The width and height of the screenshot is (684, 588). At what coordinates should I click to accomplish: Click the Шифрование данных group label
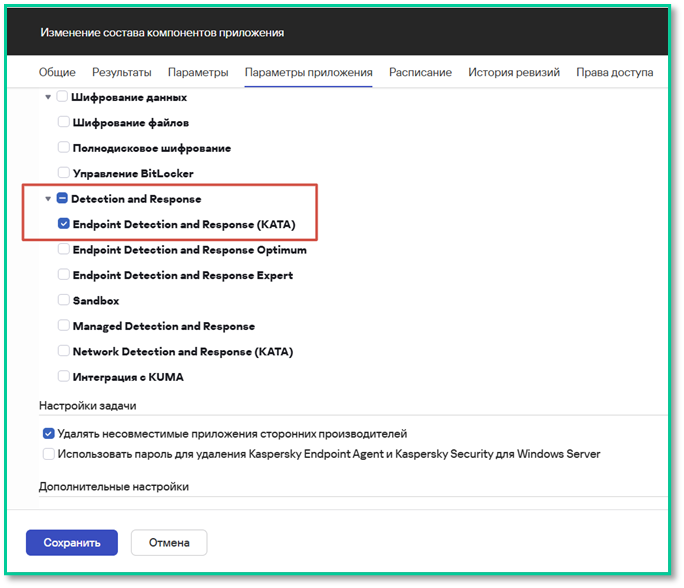(129, 97)
